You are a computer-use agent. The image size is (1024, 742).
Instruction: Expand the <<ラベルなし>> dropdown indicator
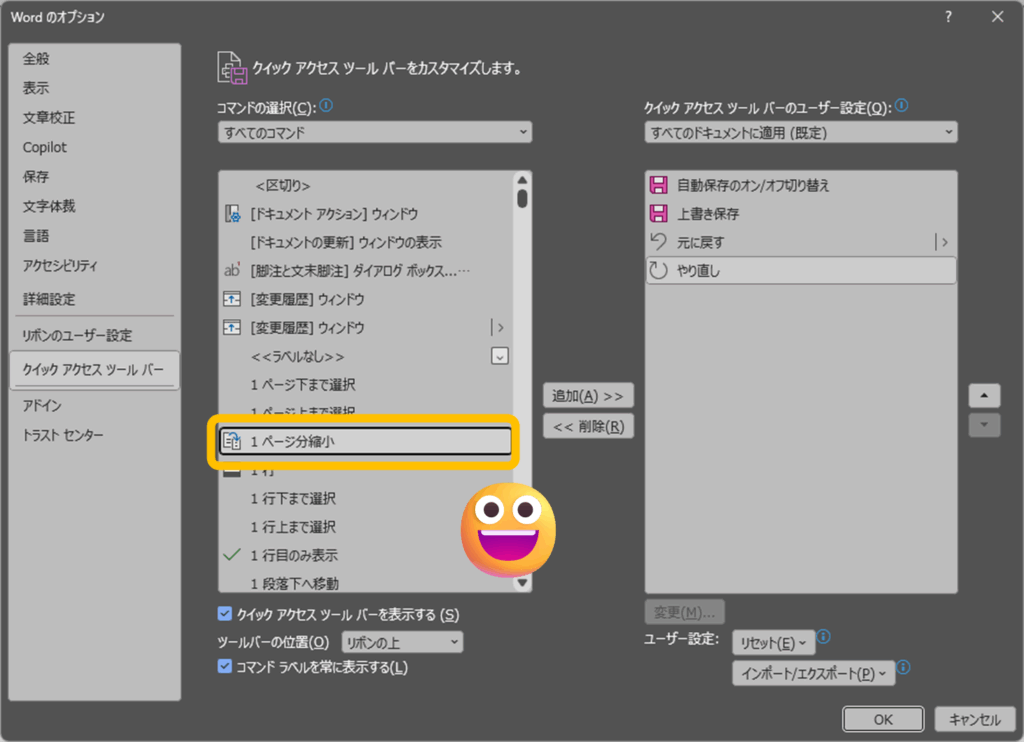click(x=500, y=356)
